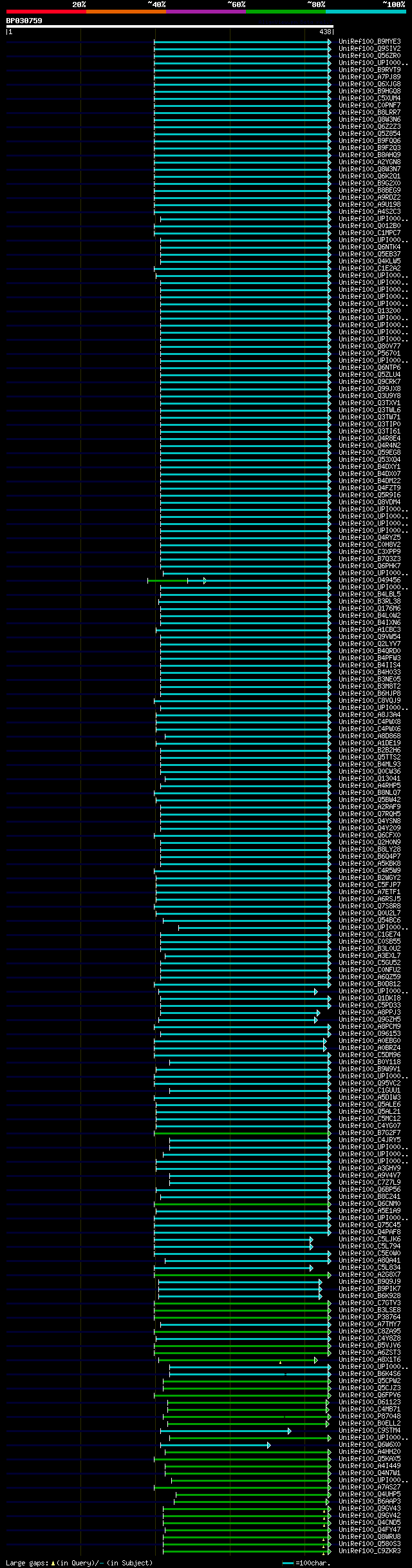
Task: Click hit label UniRef100_Q4UHP5
Action: coord(370,1495)
